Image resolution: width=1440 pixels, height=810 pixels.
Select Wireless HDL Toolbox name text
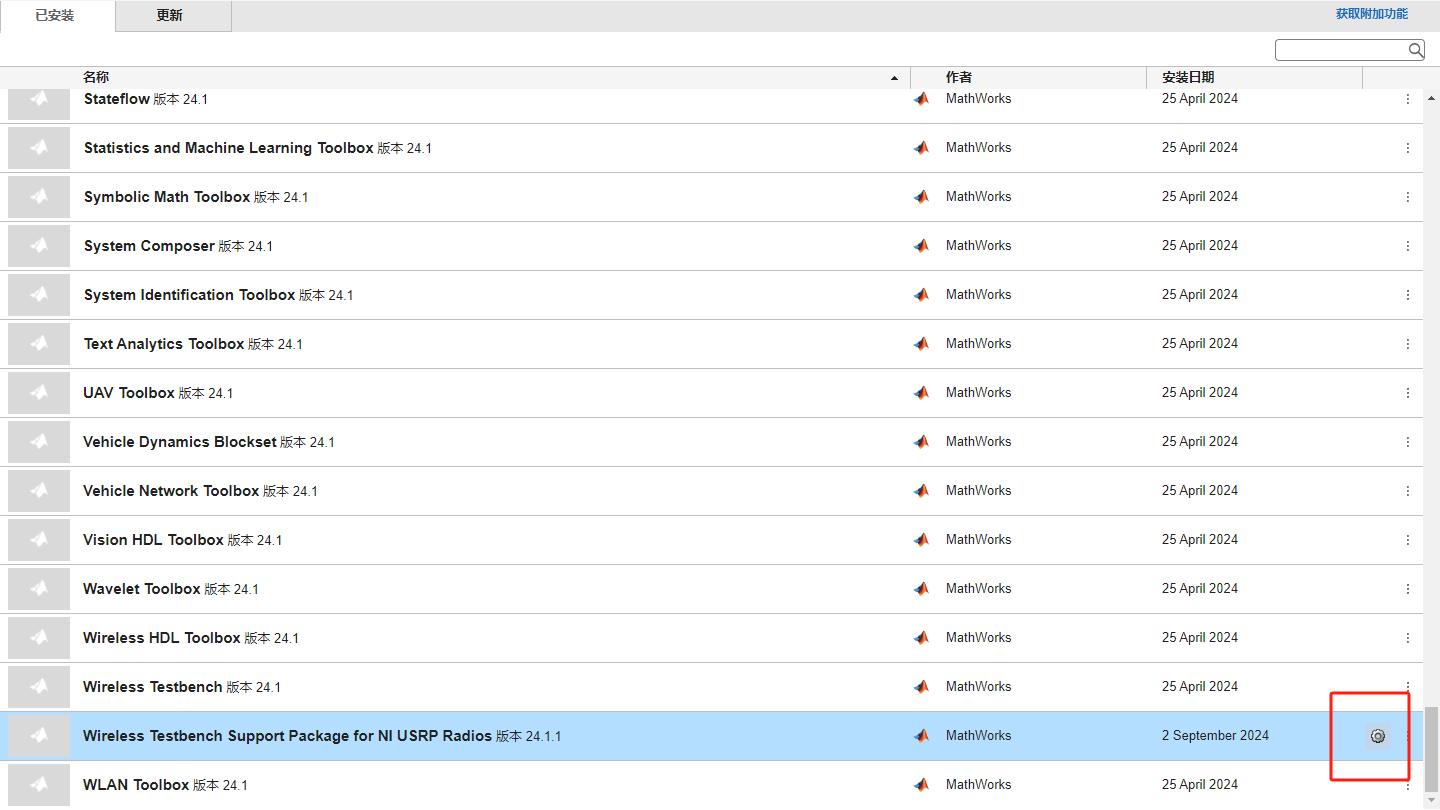pos(162,638)
